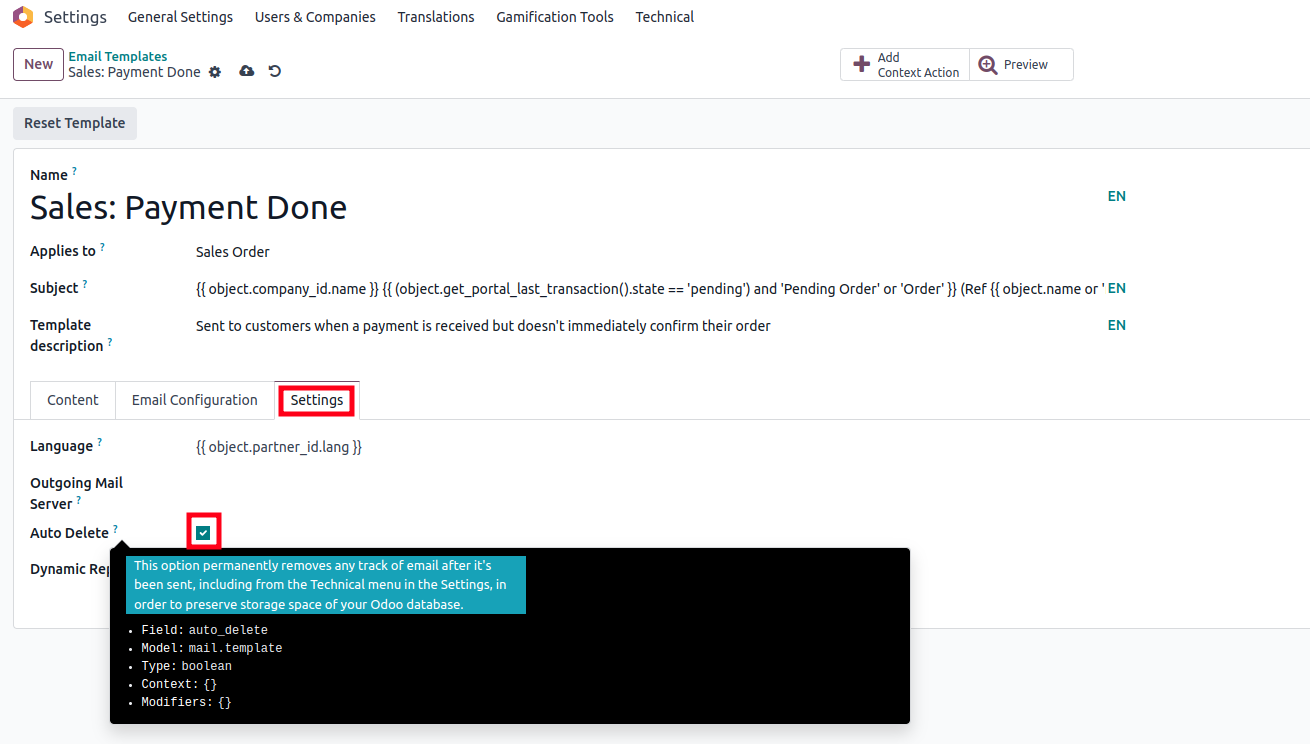Switch to the Content tab
Viewport: 1310px width, 744px height.
pos(73,400)
